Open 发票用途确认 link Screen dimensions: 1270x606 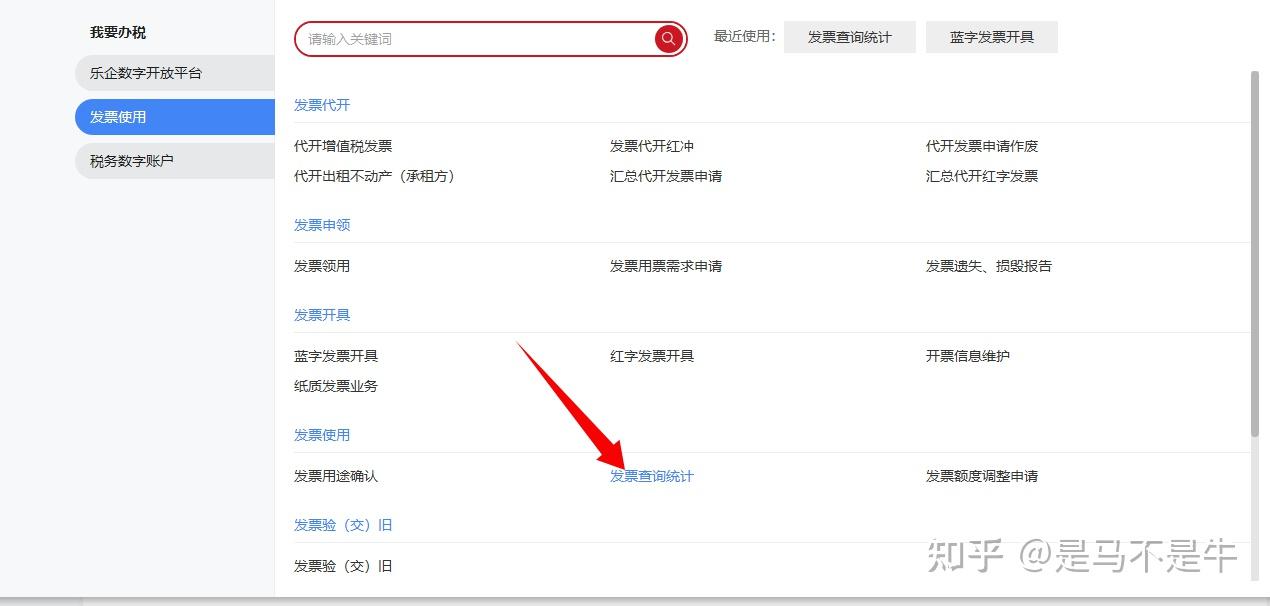[x=336, y=476]
